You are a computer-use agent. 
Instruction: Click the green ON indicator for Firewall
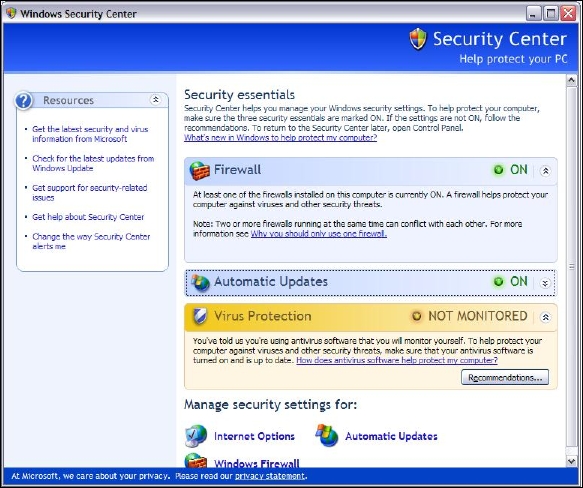pyautogui.click(x=498, y=170)
